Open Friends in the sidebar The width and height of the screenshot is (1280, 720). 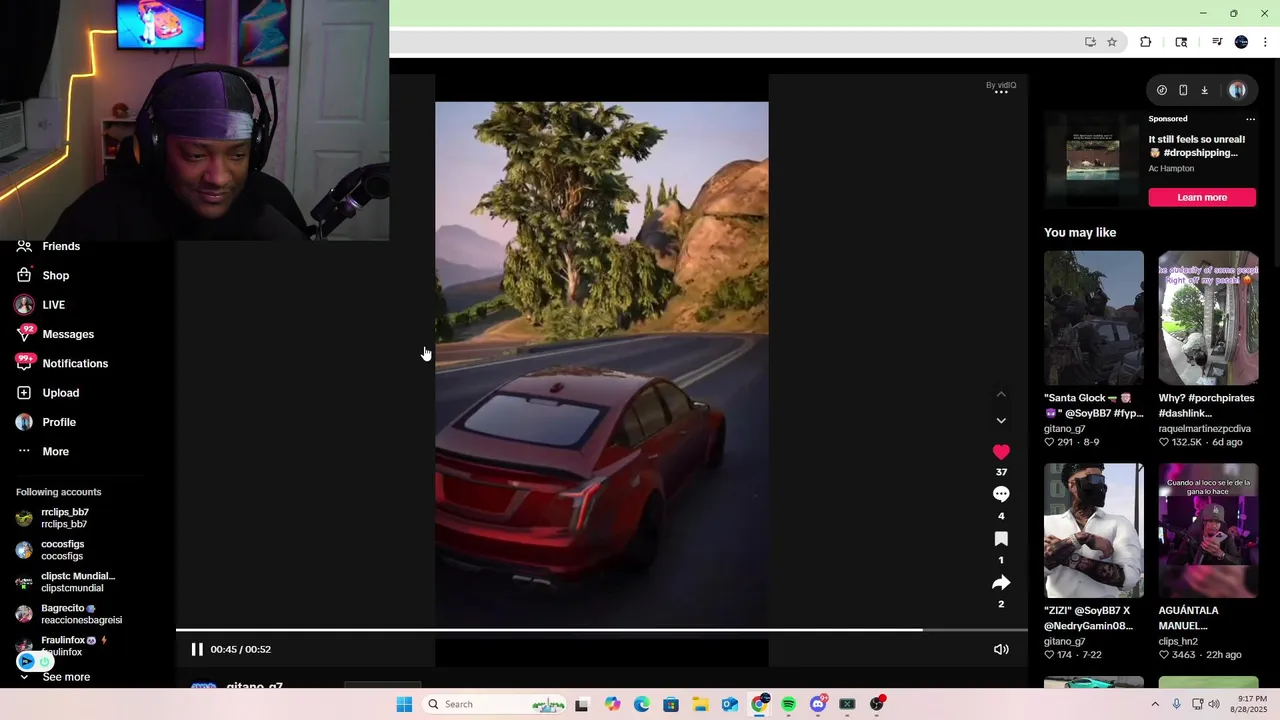point(62,246)
